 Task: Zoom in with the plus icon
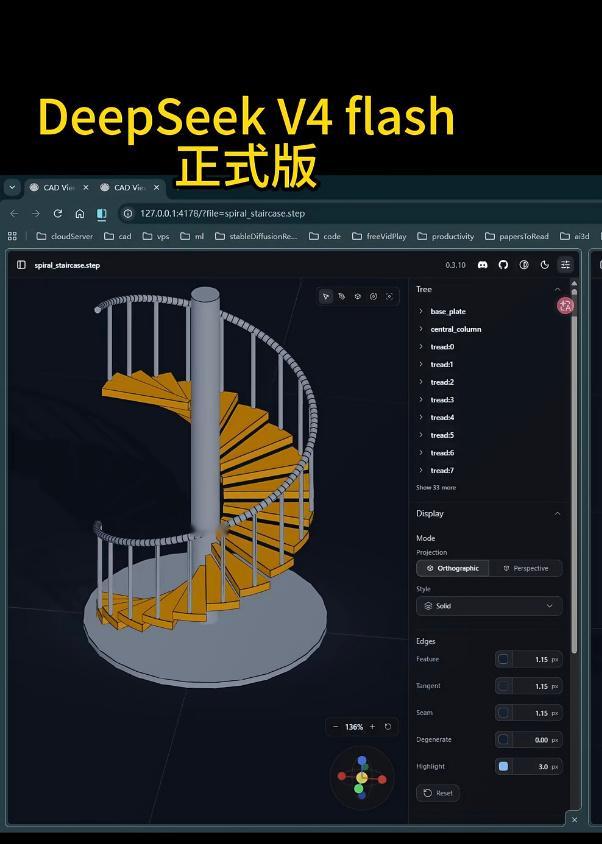[x=372, y=727]
